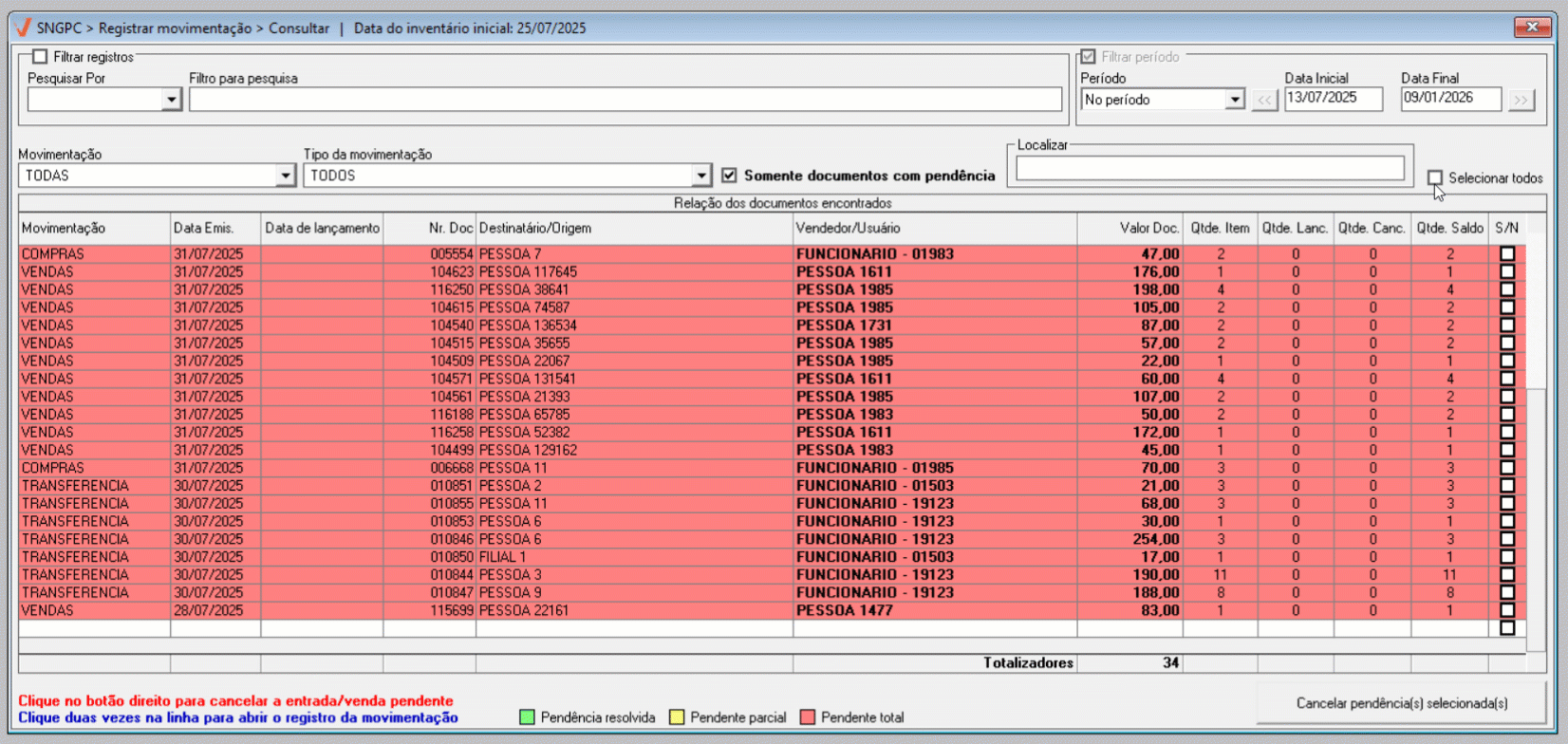This screenshot has width=1568, height=744.
Task: Select the PESSOA 1477 vendor cell
Action: click(x=935, y=610)
